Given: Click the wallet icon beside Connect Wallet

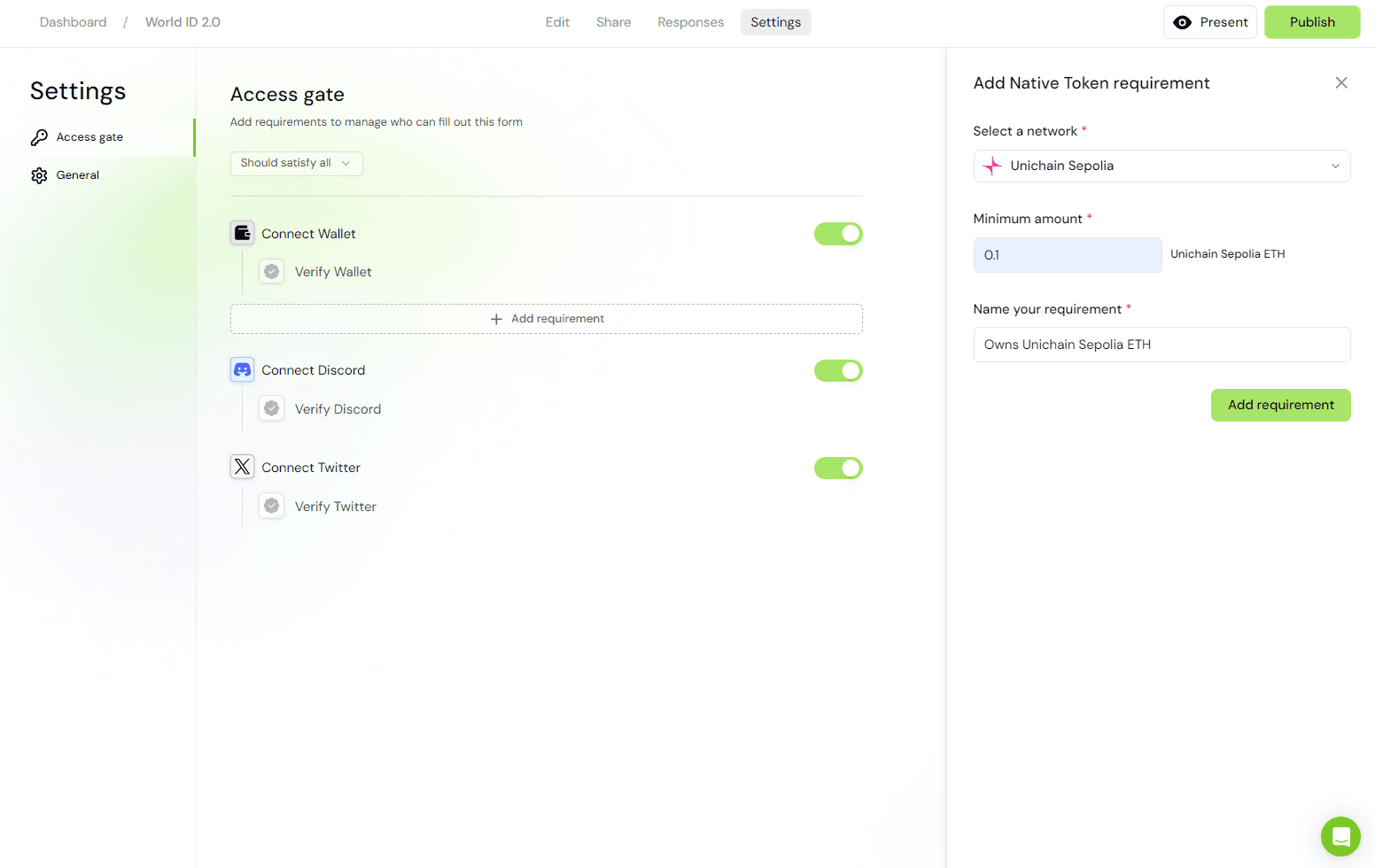Looking at the screenshot, I should 242,233.
